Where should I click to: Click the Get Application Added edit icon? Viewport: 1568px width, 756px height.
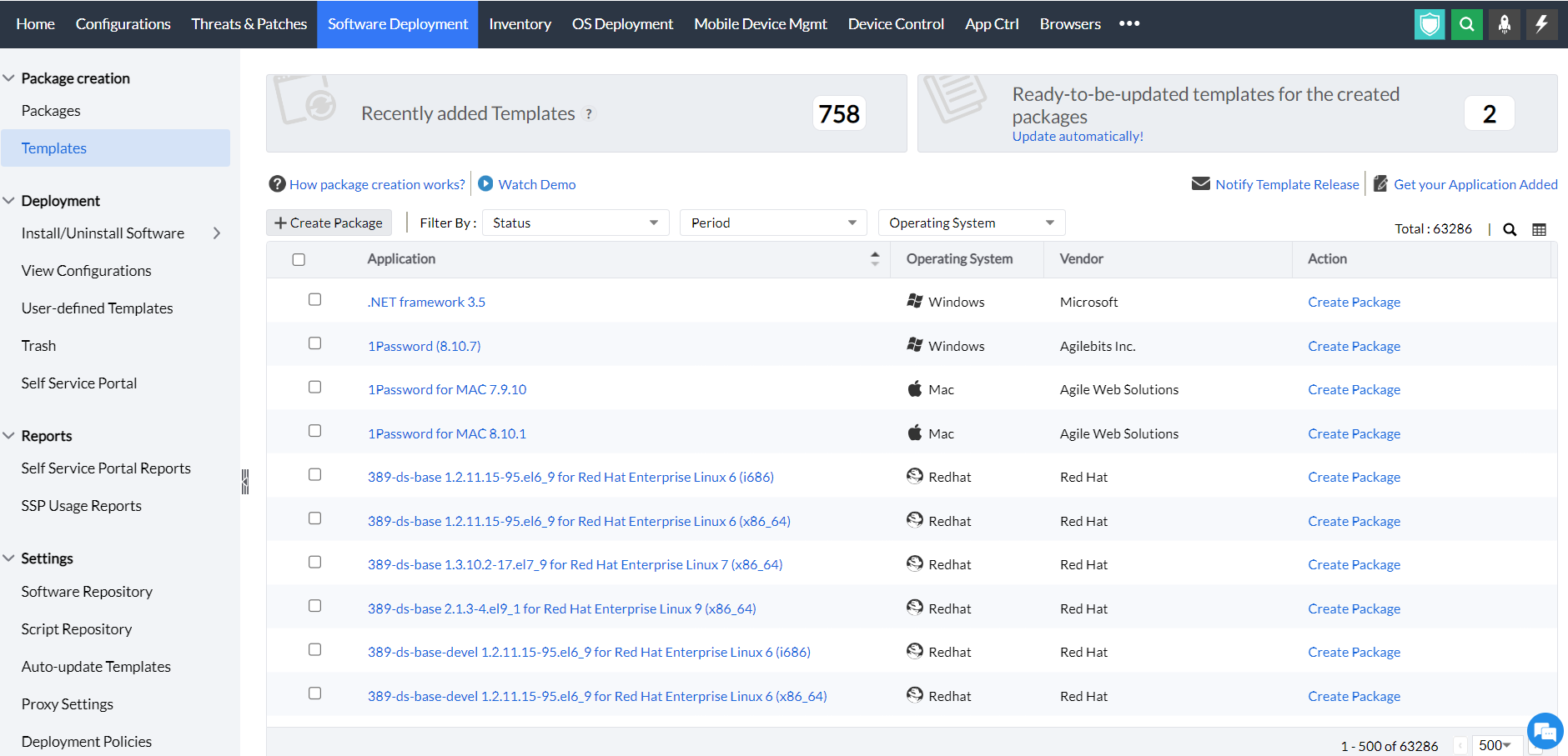[1380, 183]
